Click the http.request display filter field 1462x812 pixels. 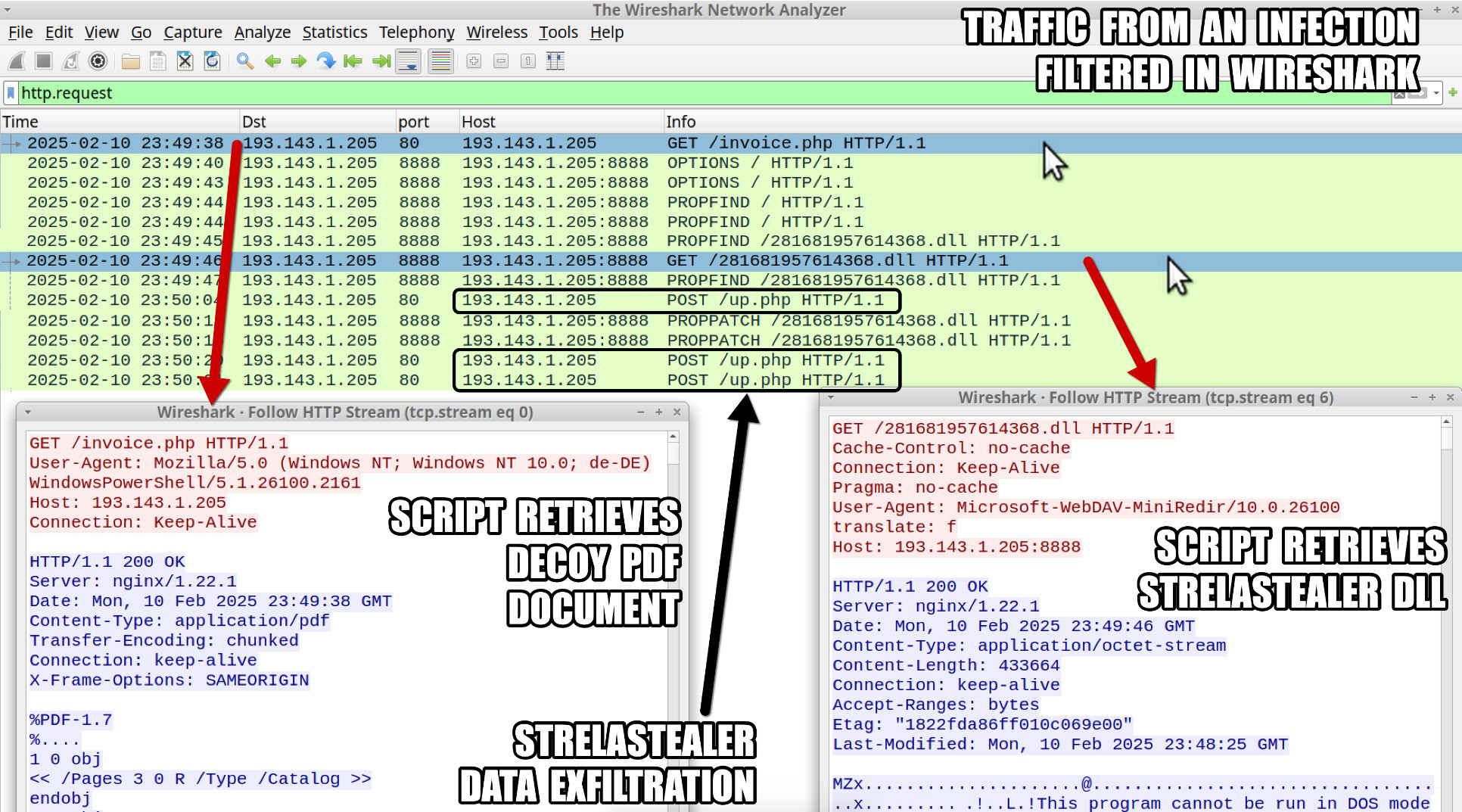pyautogui.click(x=704, y=93)
